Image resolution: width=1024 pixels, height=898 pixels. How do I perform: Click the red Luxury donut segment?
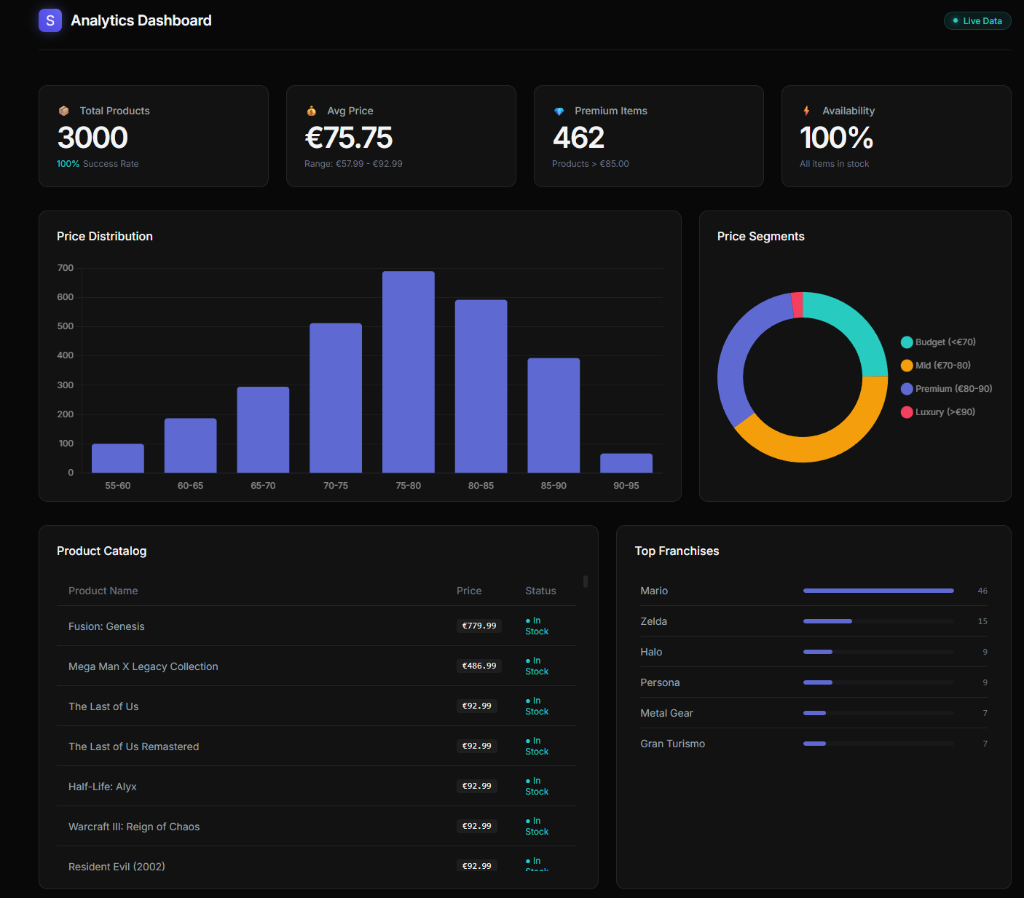click(797, 305)
